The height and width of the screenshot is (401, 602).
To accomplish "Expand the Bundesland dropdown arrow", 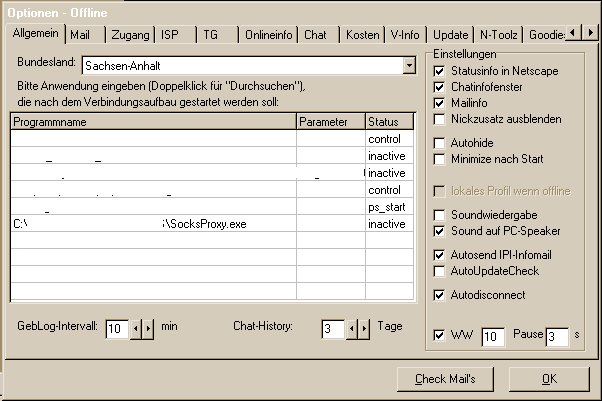I will 409,66.
